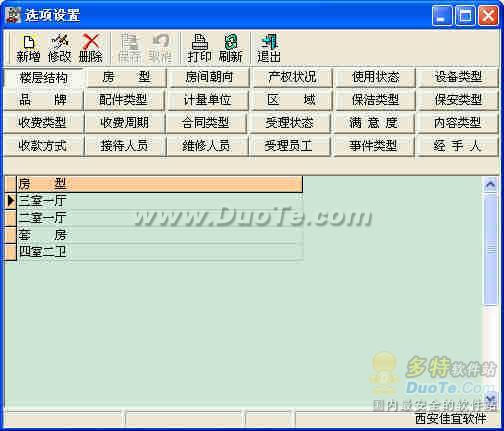This screenshot has height=431, width=504.
Task: Click the greyed 保存 (save) toolbar icon
Action: [x=129, y=48]
